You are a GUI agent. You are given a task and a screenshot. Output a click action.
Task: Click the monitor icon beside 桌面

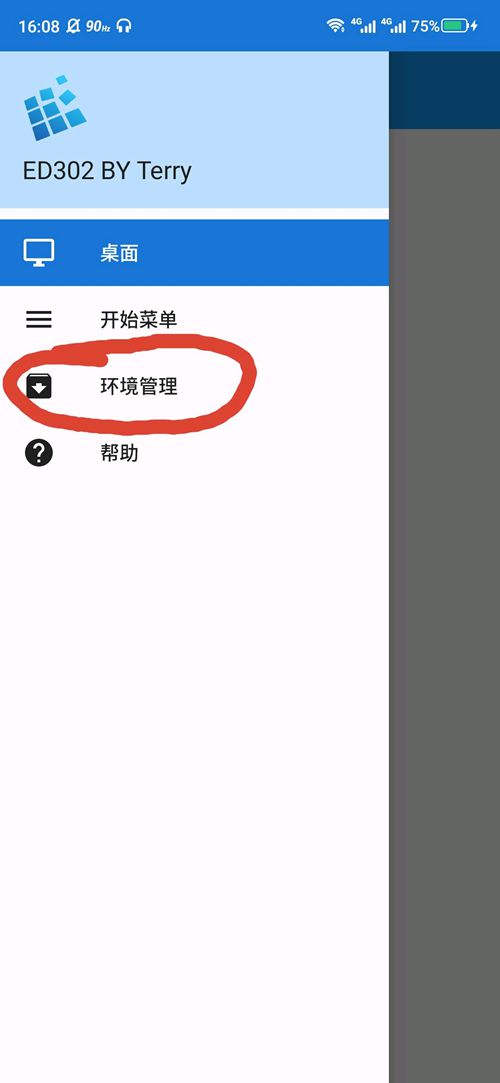click(x=39, y=253)
